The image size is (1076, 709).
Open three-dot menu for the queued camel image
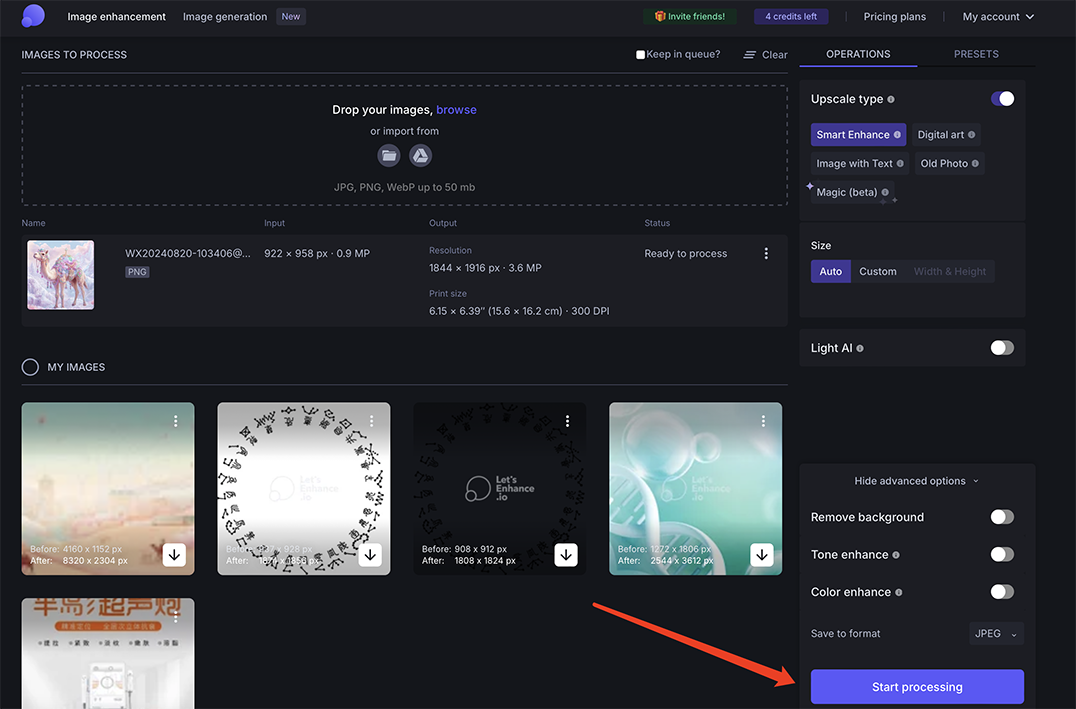766,254
